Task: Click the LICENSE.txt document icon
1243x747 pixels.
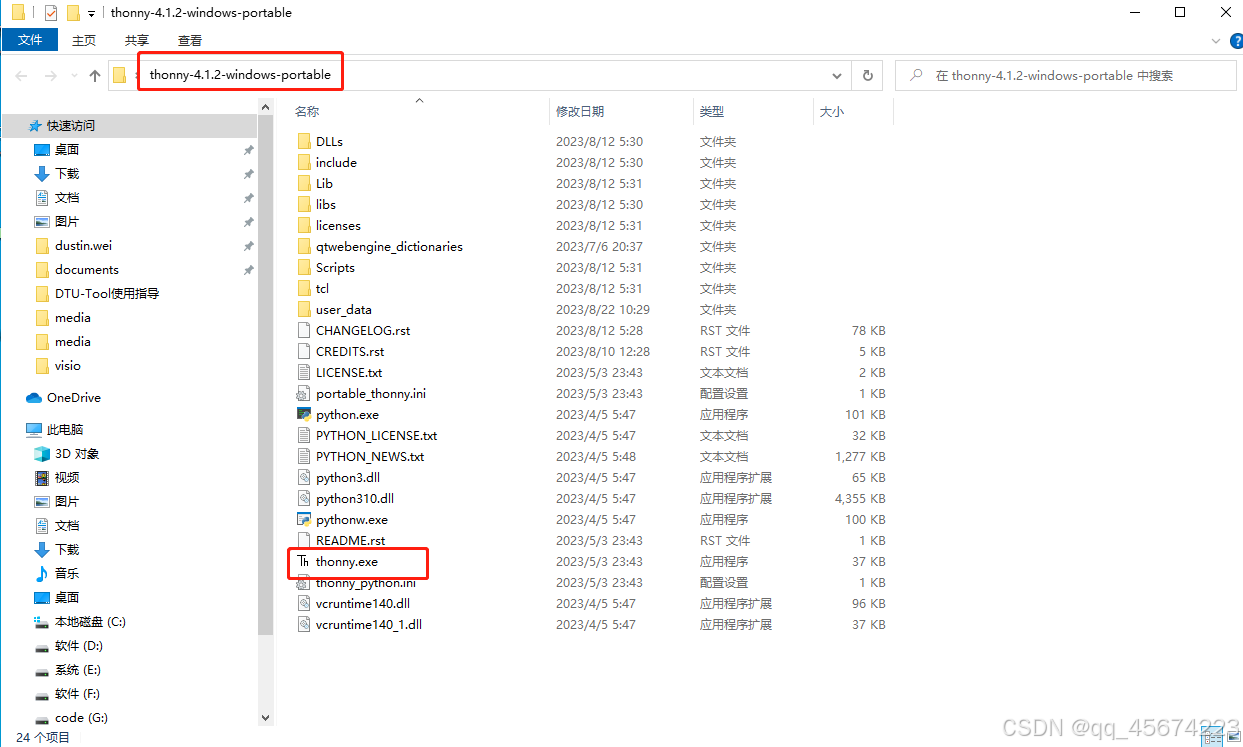Action: pos(304,372)
